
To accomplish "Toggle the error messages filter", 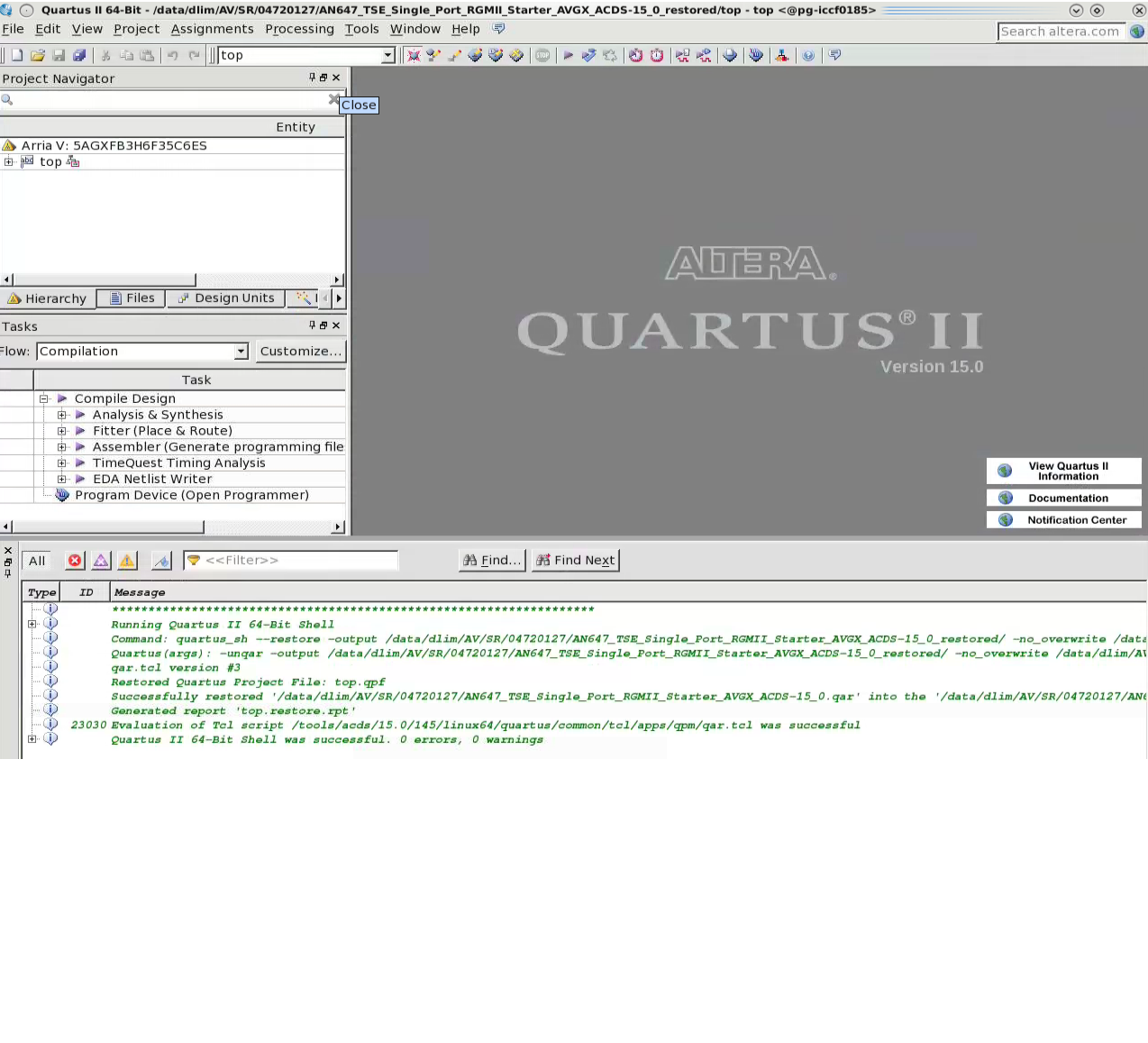I will pyautogui.click(x=75, y=561).
